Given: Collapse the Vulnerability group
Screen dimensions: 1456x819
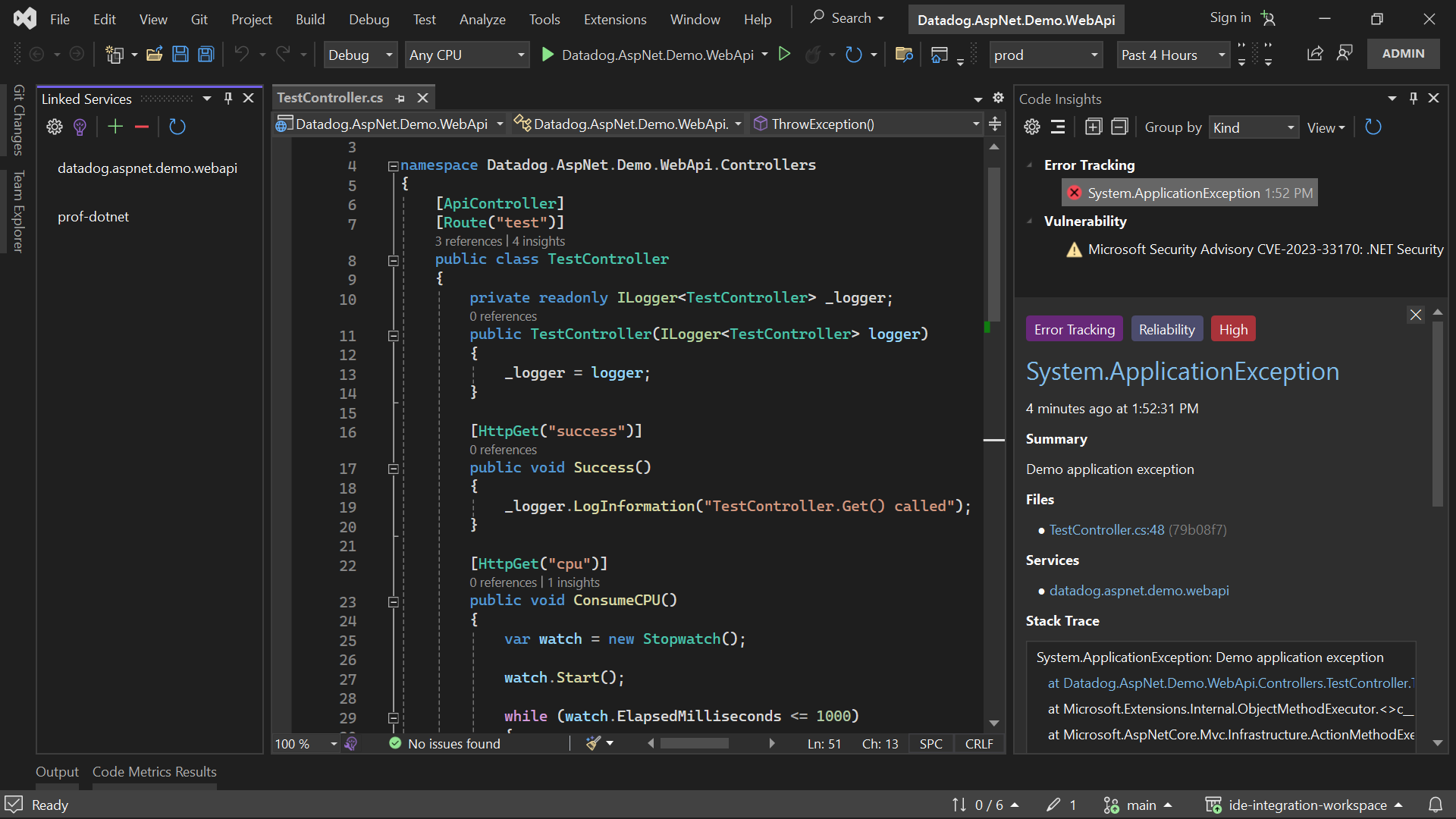Looking at the screenshot, I should pos(1030,221).
